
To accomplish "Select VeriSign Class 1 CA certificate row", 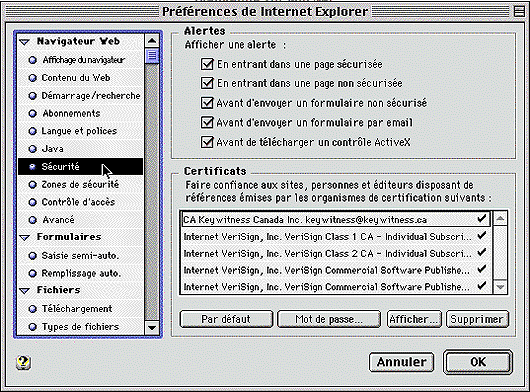I will 336,236.
